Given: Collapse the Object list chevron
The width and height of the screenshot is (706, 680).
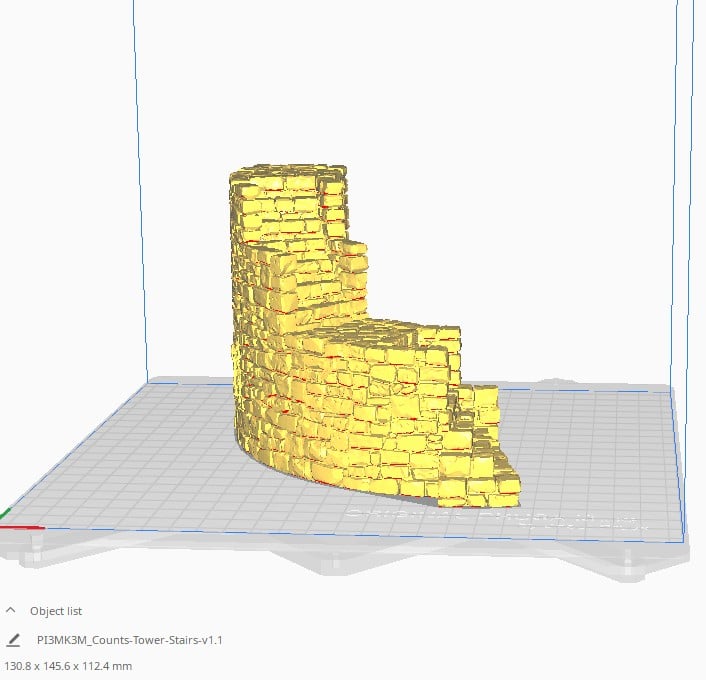Looking at the screenshot, I should [x=11, y=610].
